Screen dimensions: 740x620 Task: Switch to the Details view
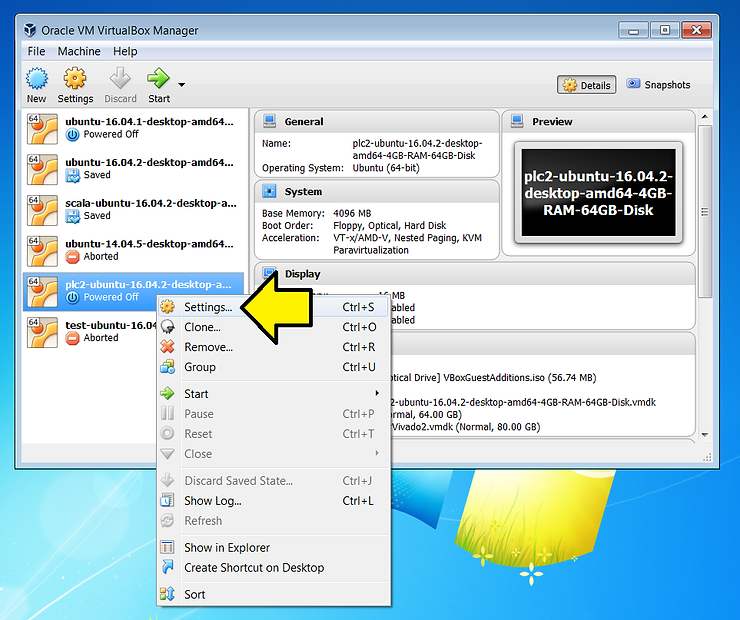586,85
